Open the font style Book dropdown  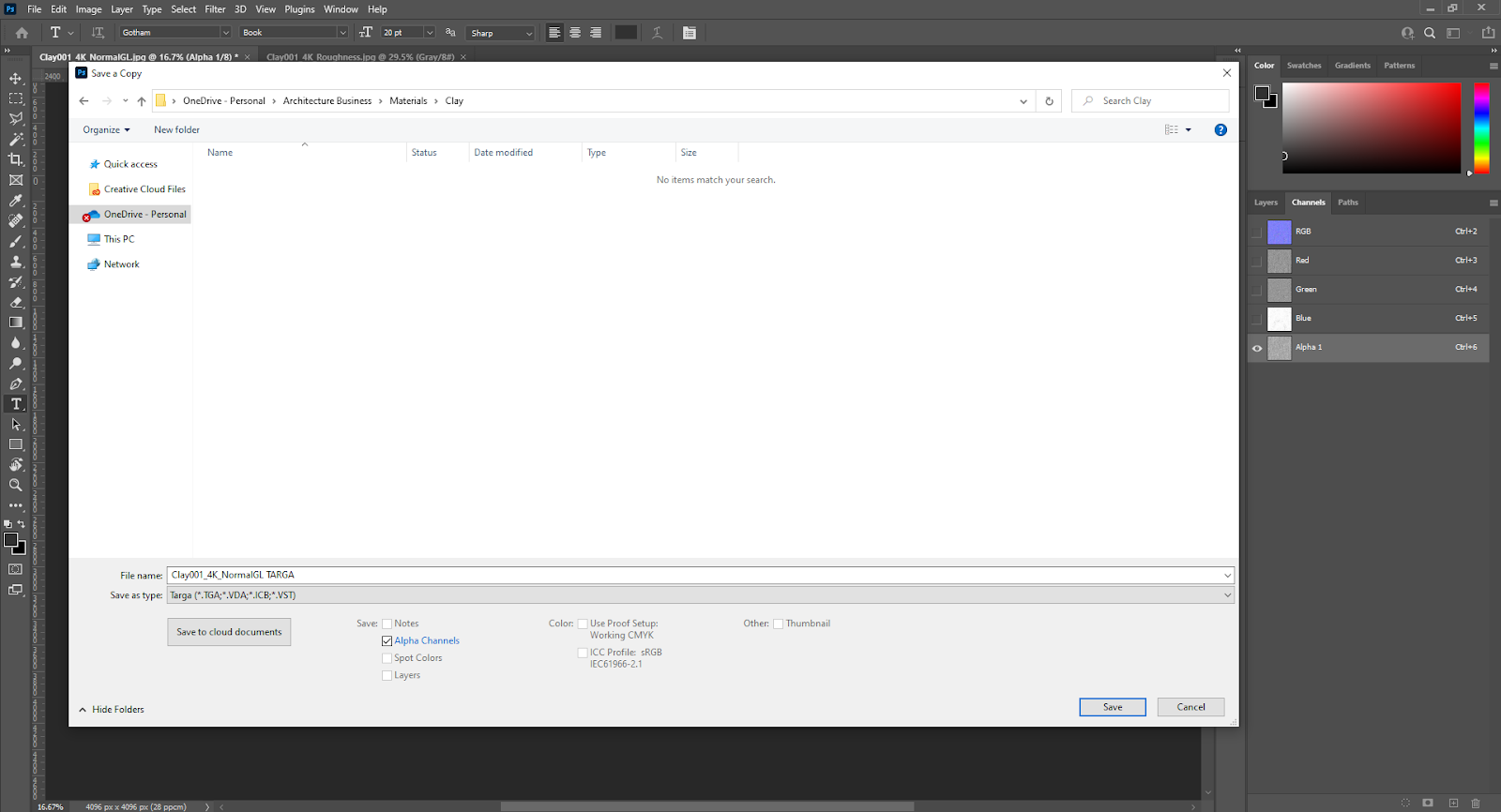point(342,33)
